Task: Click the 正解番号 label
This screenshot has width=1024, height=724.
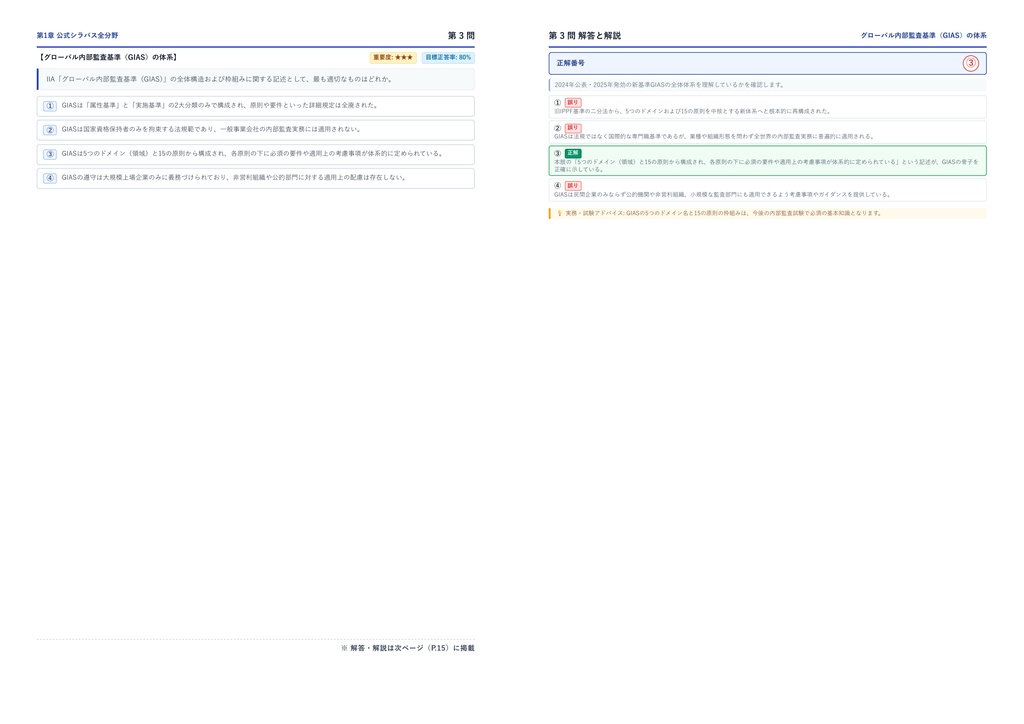Action: point(571,63)
